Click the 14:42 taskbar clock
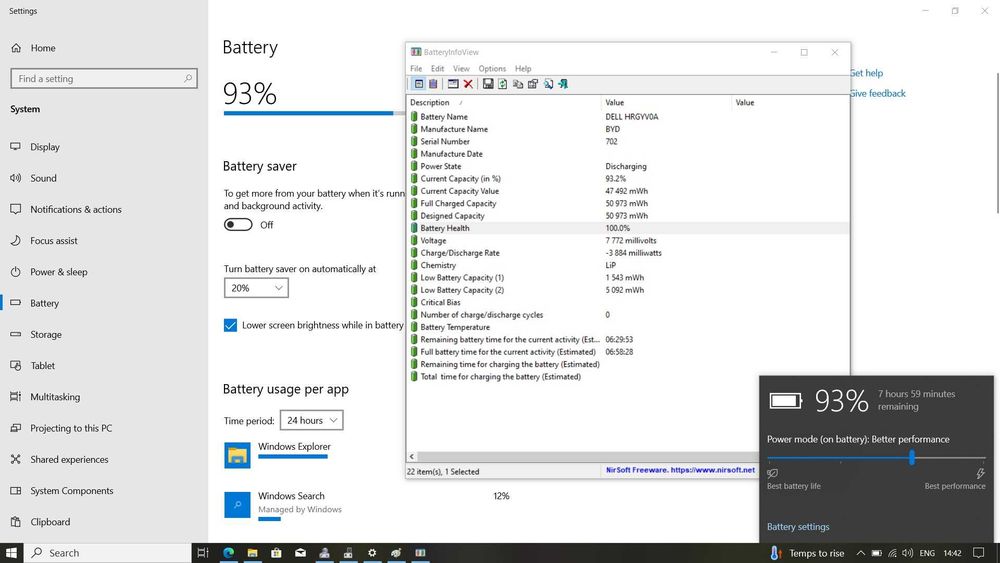Screen dimensions: 1000x563 952,553
